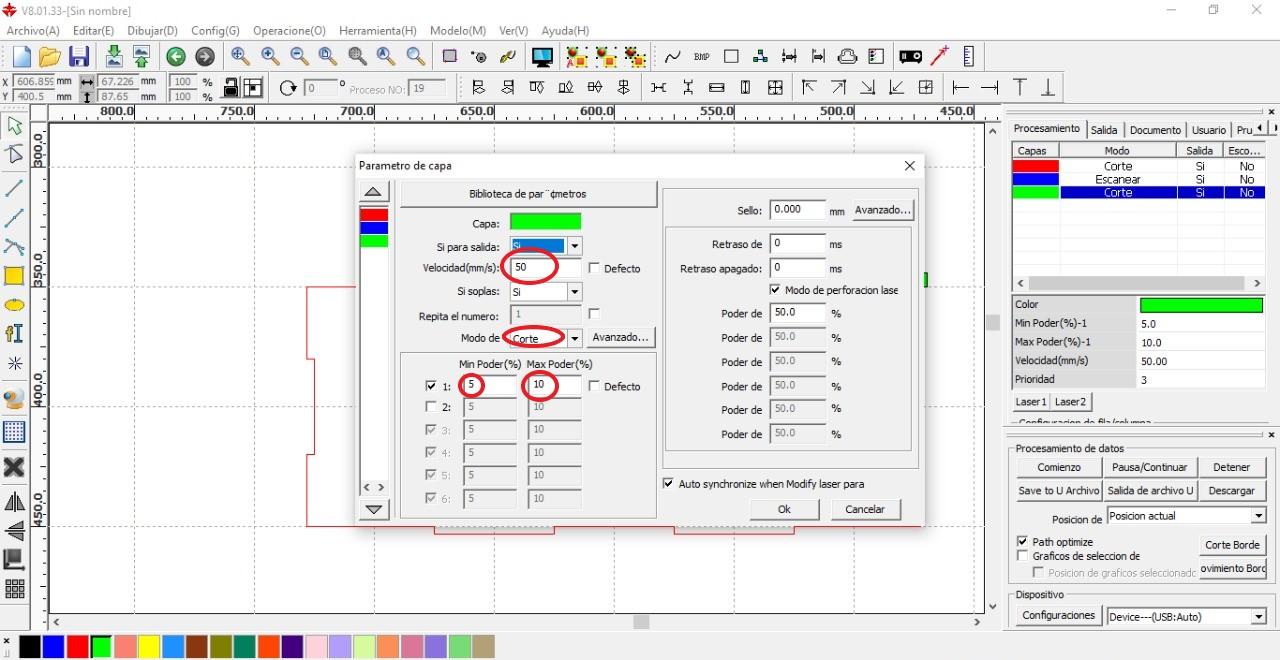Select the array grid tool at bottom

(x=14, y=589)
